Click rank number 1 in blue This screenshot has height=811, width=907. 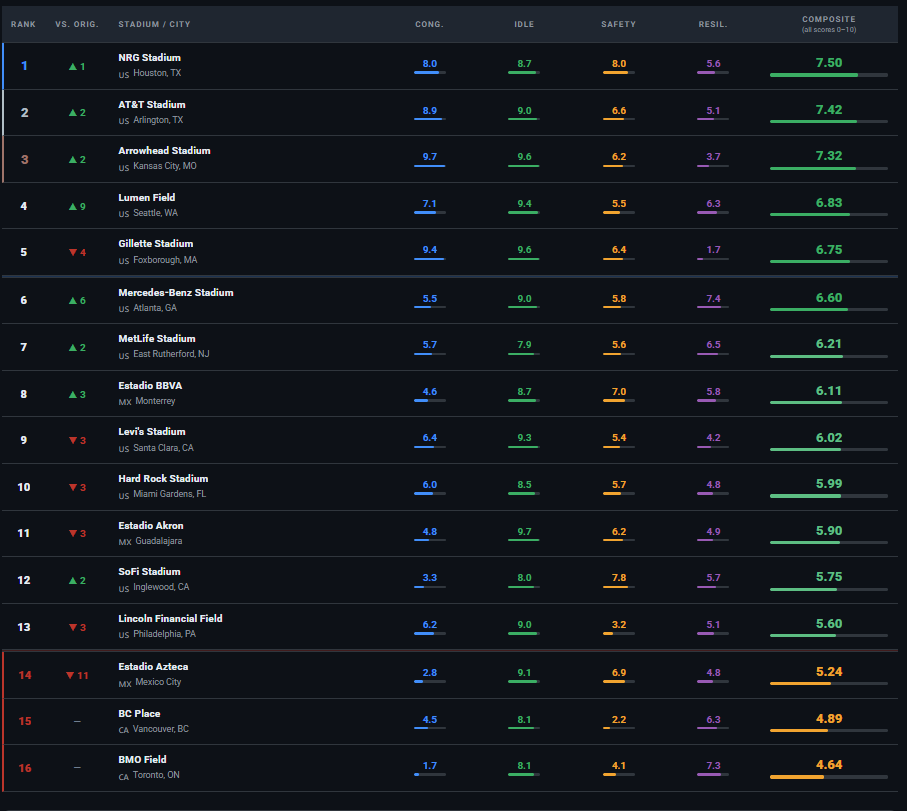24,66
